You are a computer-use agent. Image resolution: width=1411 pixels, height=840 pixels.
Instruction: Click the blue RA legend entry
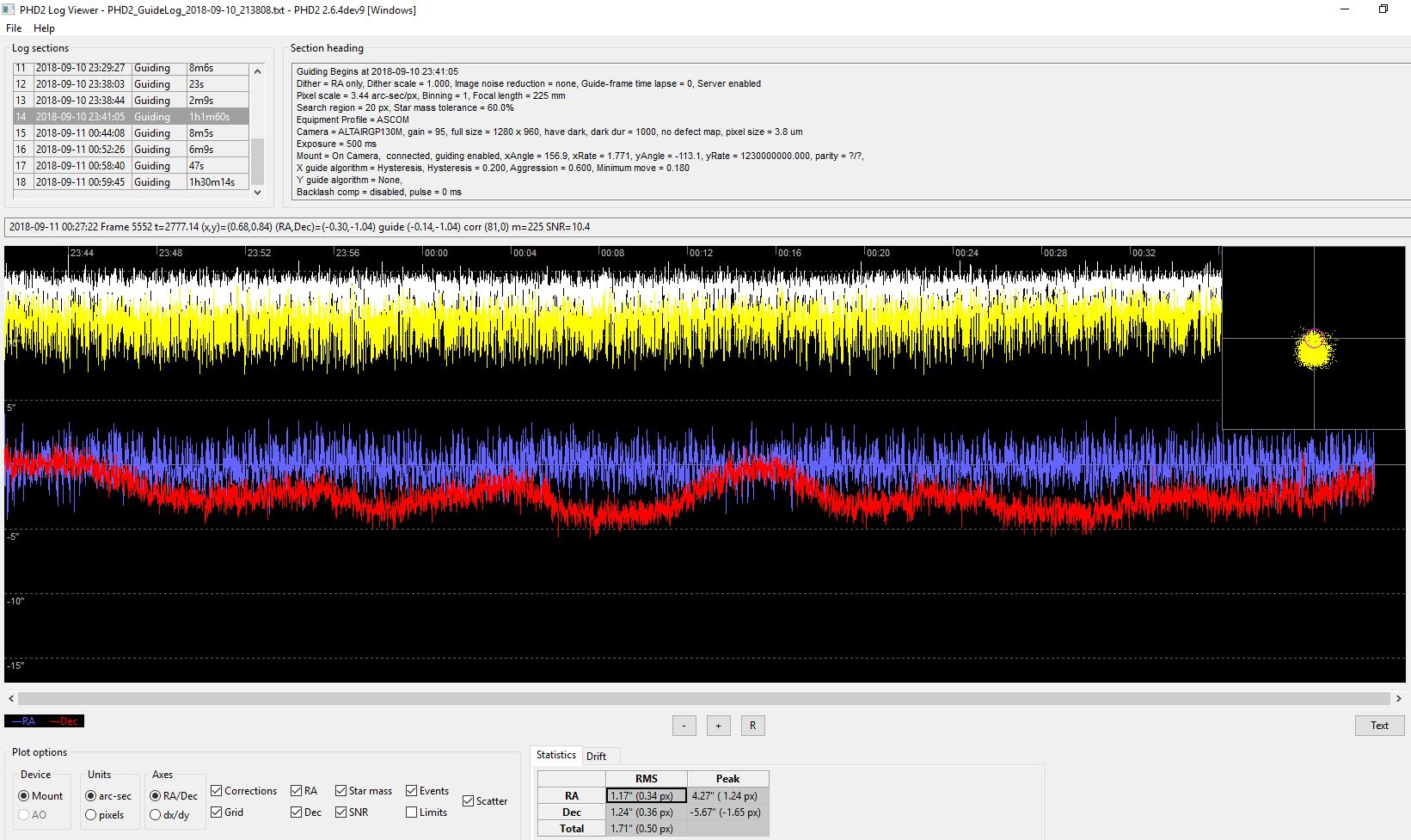pos(23,721)
